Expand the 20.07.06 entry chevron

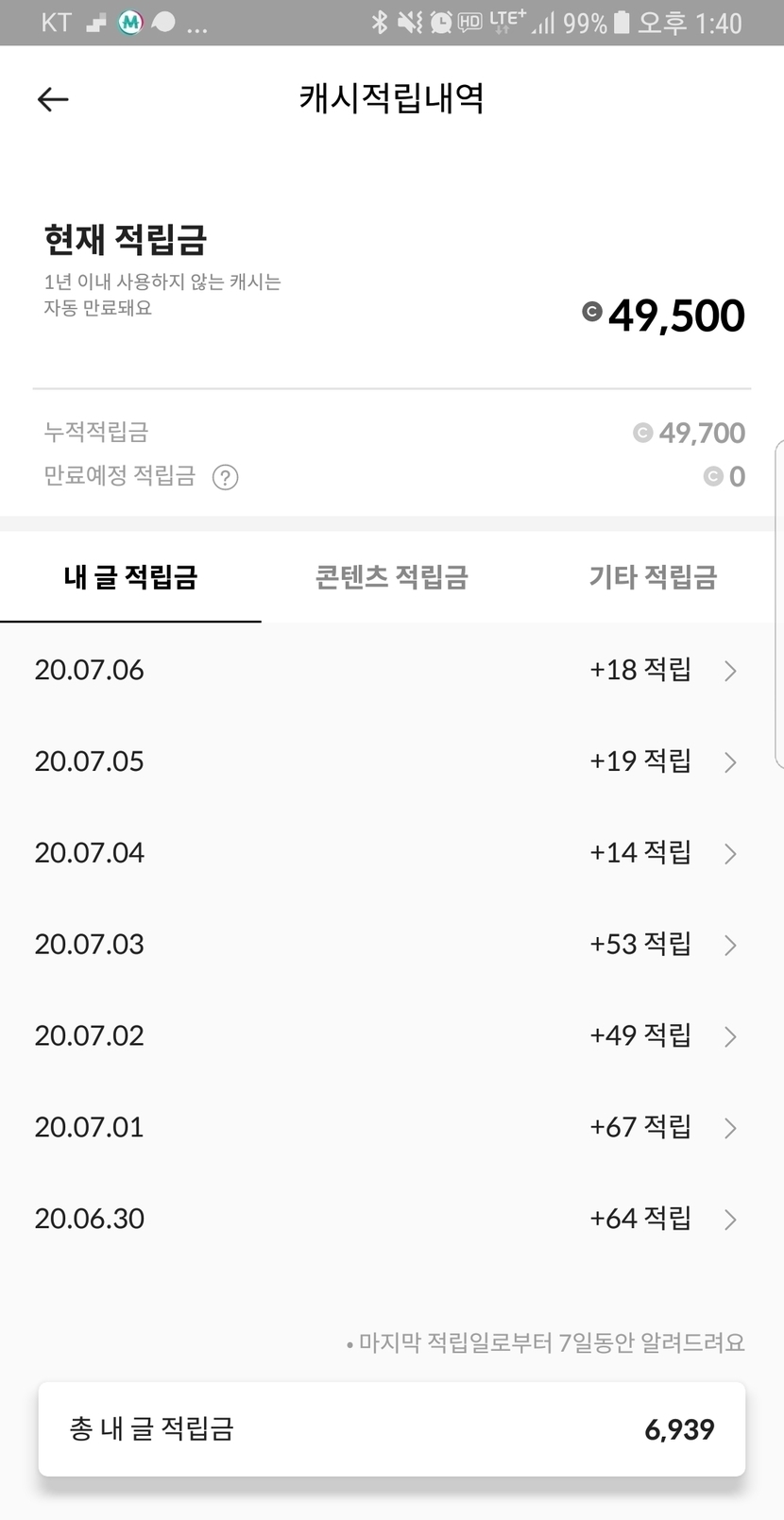pos(730,671)
